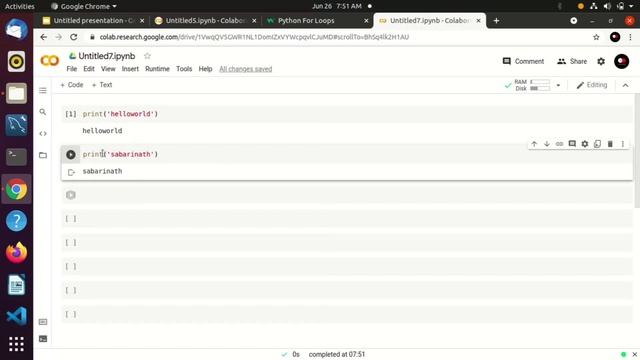Close the Python For Loops tab

point(366,20)
